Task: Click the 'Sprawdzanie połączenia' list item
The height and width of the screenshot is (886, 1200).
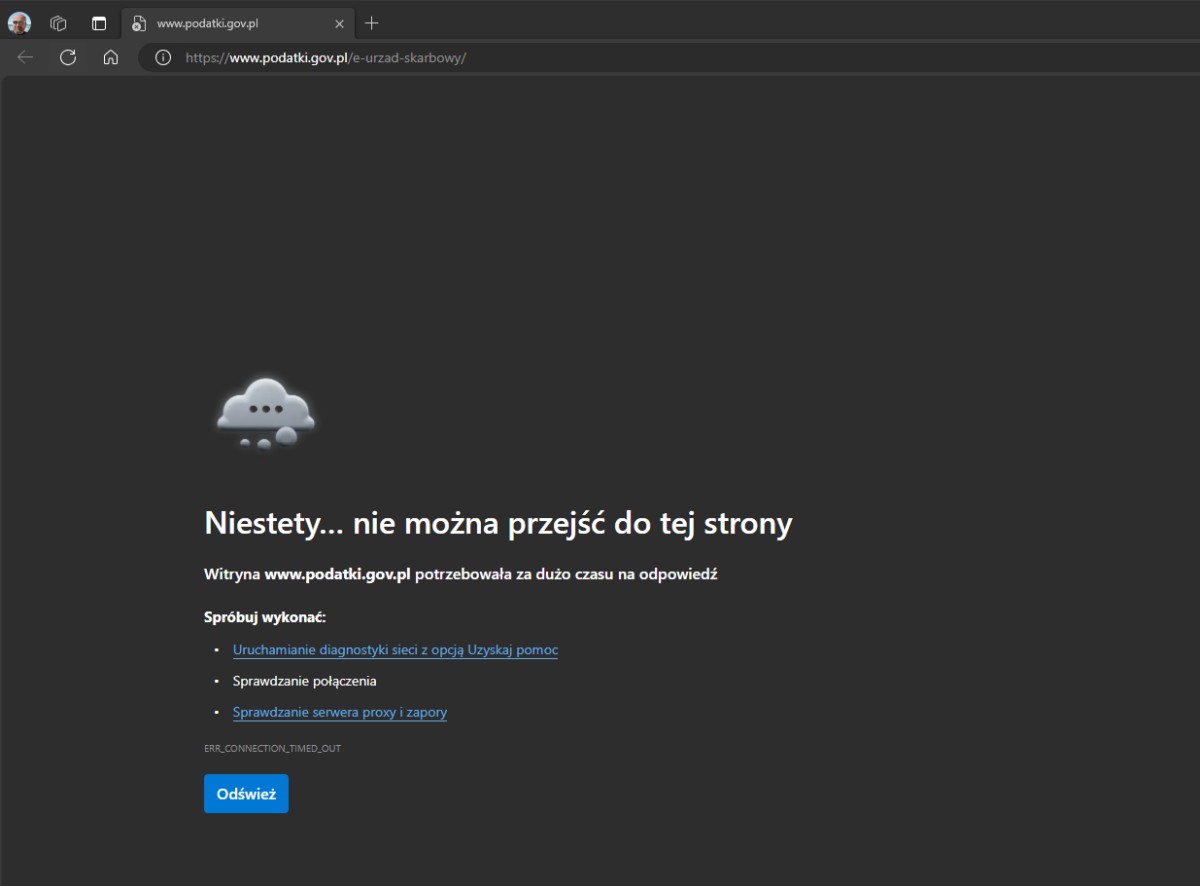Action: click(x=303, y=680)
